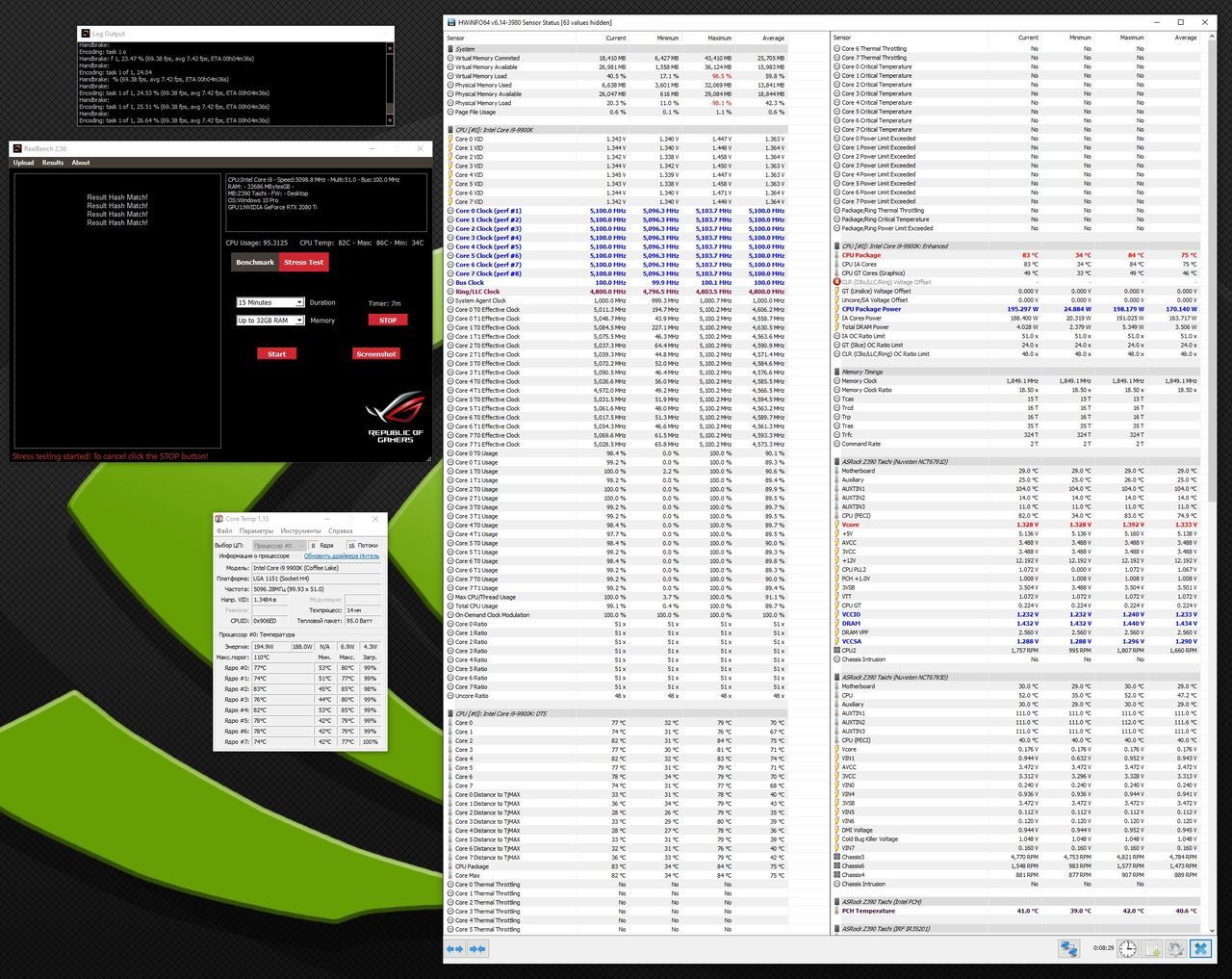Click the icon beside PCH Temperature
Viewport: 1232px width, 979px height.
click(x=836, y=911)
